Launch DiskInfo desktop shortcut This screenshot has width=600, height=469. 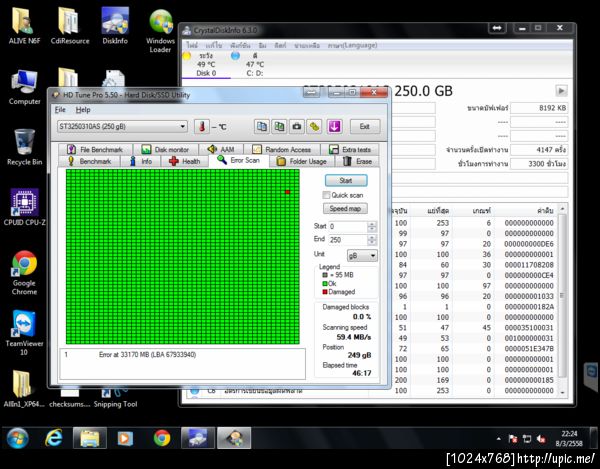point(115,26)
